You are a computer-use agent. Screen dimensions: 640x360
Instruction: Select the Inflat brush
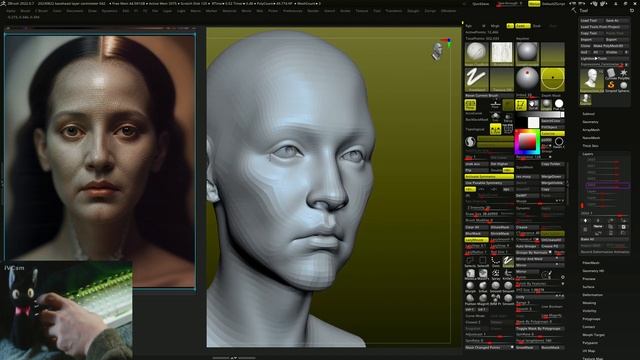point(483,287)
